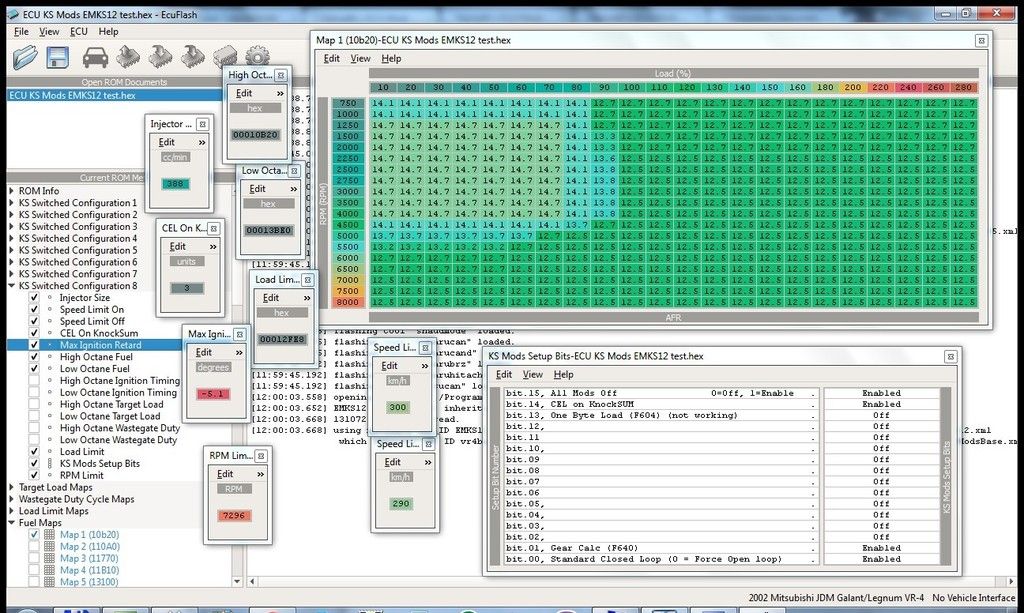Click the open ROM folder icon

[x=25, y=59]
